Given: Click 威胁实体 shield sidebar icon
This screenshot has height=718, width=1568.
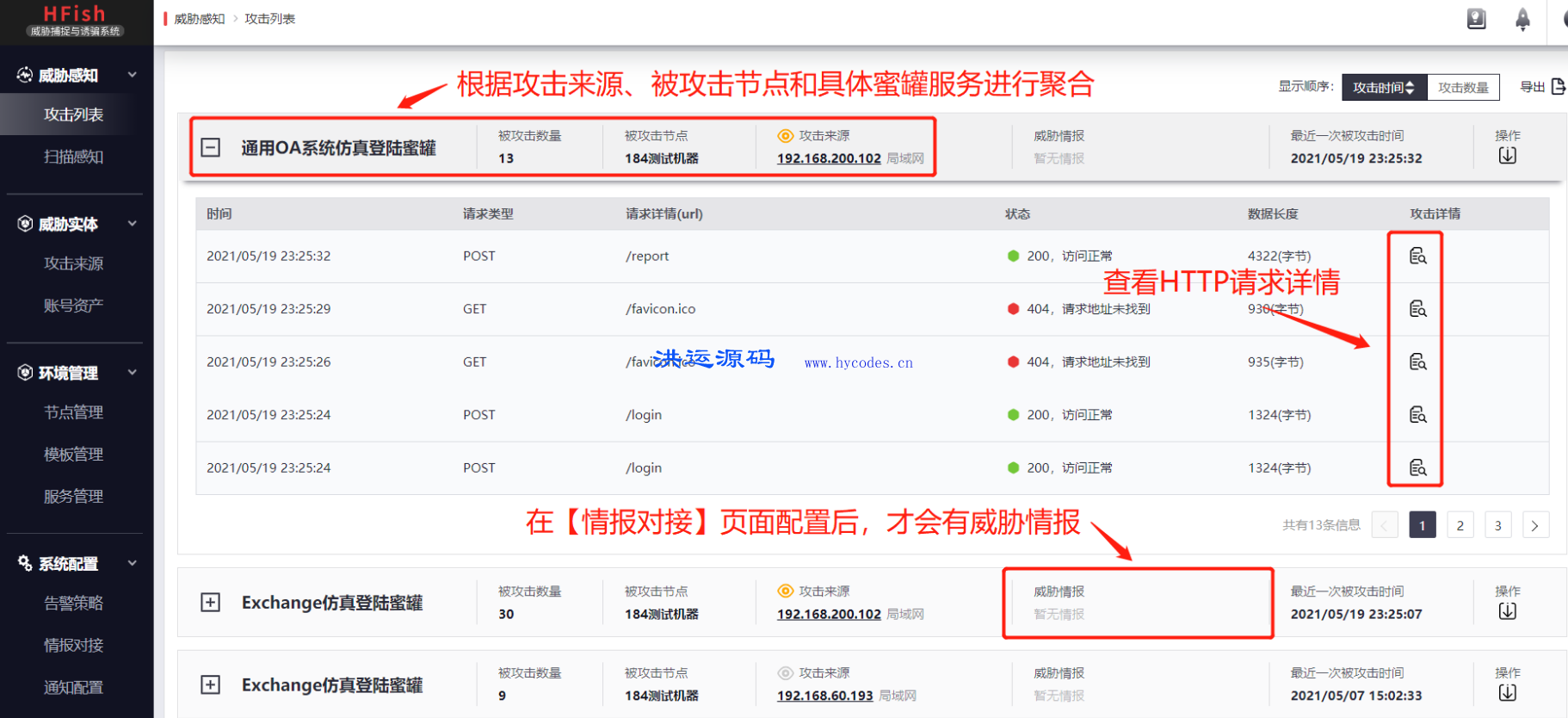Looking at the screenshot, I should tap(25, 224).
